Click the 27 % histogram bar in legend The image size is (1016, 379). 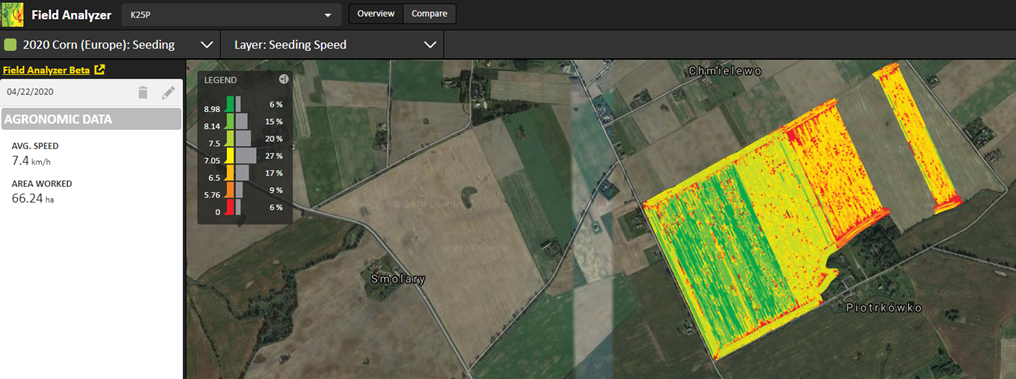point(246,155)
